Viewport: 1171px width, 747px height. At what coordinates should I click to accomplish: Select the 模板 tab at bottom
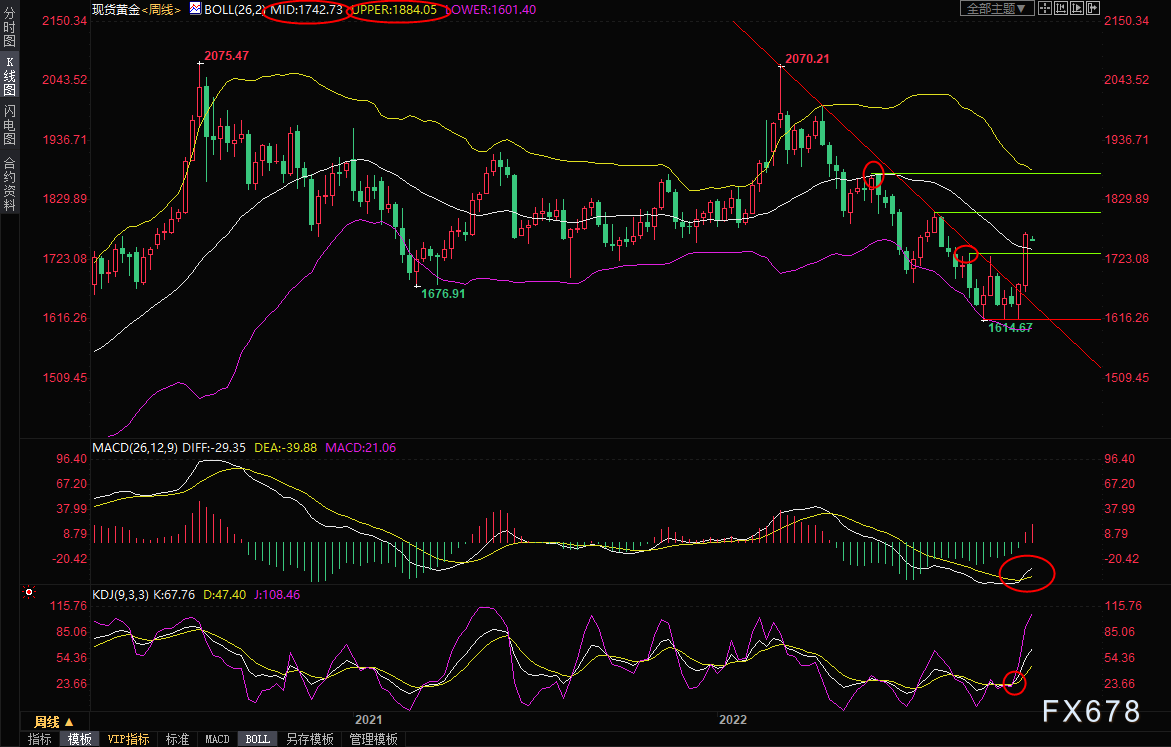pos(80,739)
